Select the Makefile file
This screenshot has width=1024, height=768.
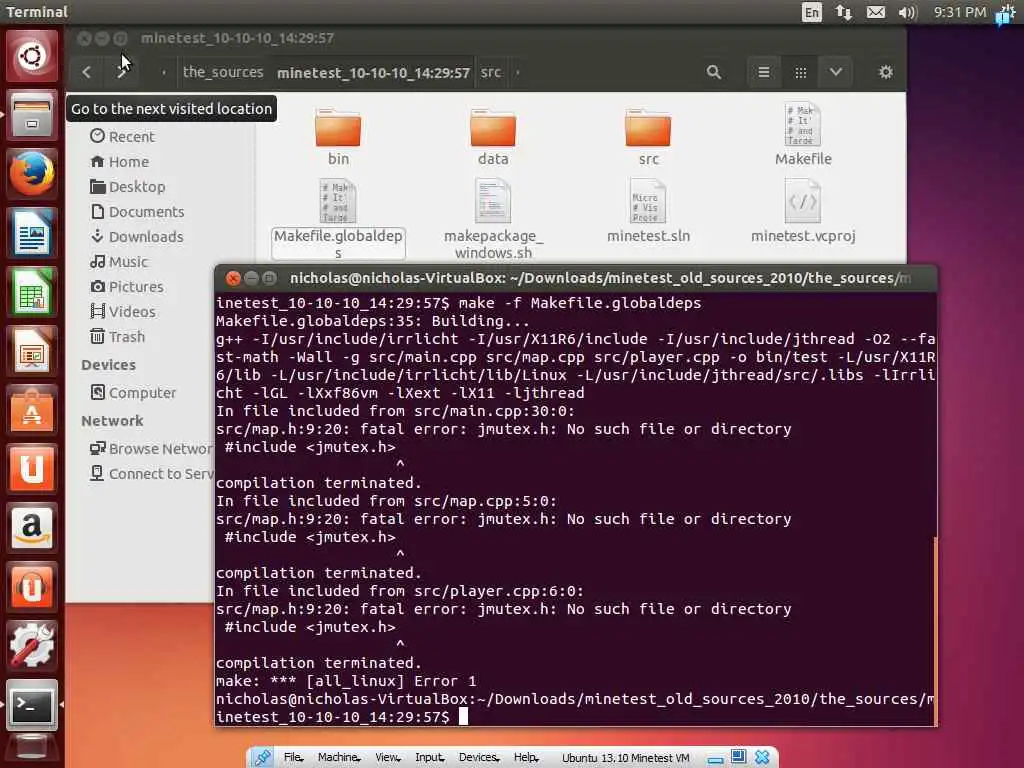pyautogui.click(x=803, y=134)
